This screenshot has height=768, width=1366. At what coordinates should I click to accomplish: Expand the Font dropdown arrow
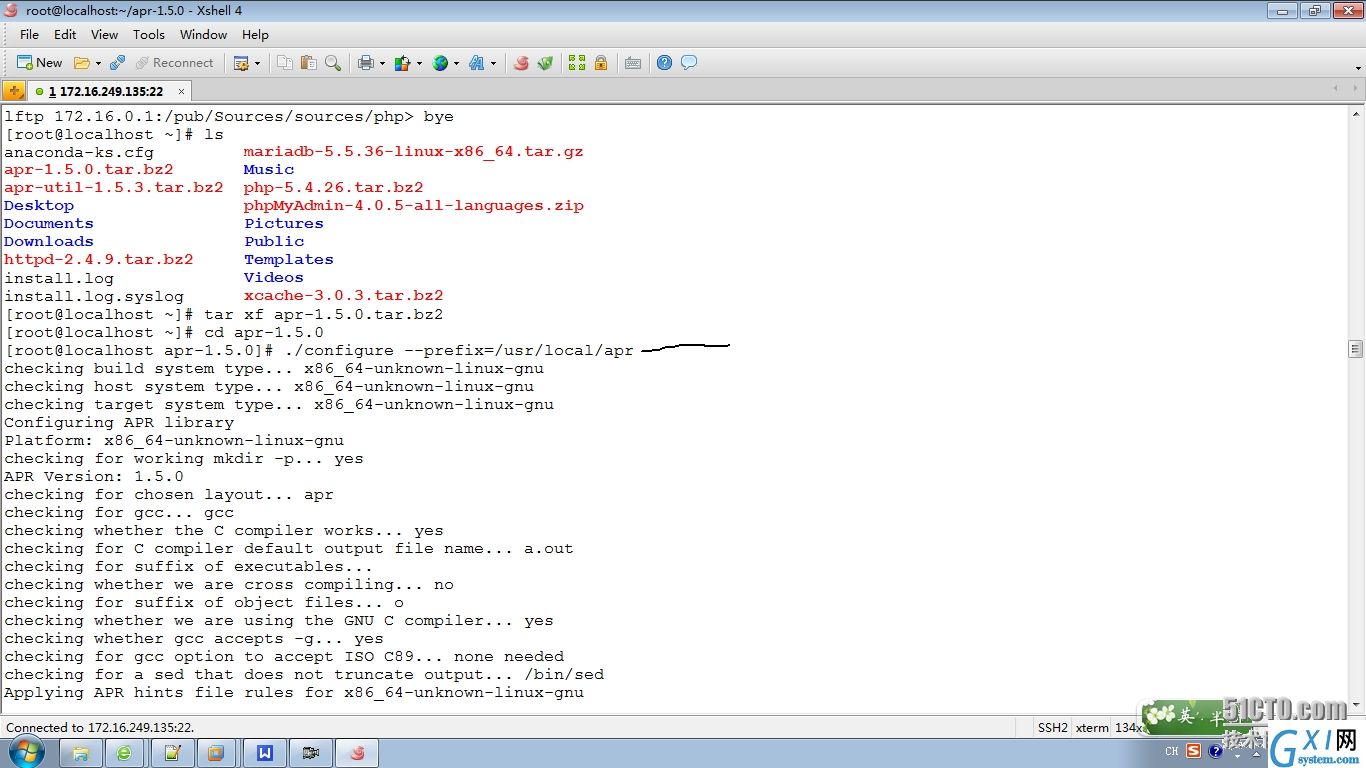493,63
